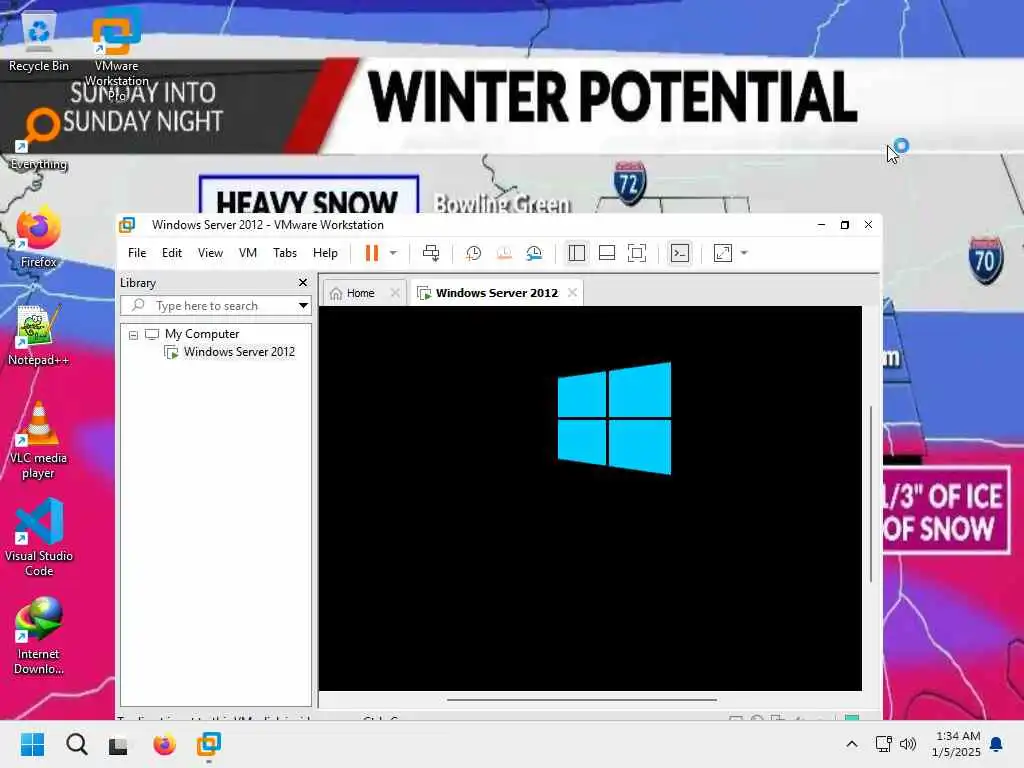This screenshot has width=1024, height=768.
Task: Click the VMware Workstation taskbar icon
Action: [x=209, y=744]
